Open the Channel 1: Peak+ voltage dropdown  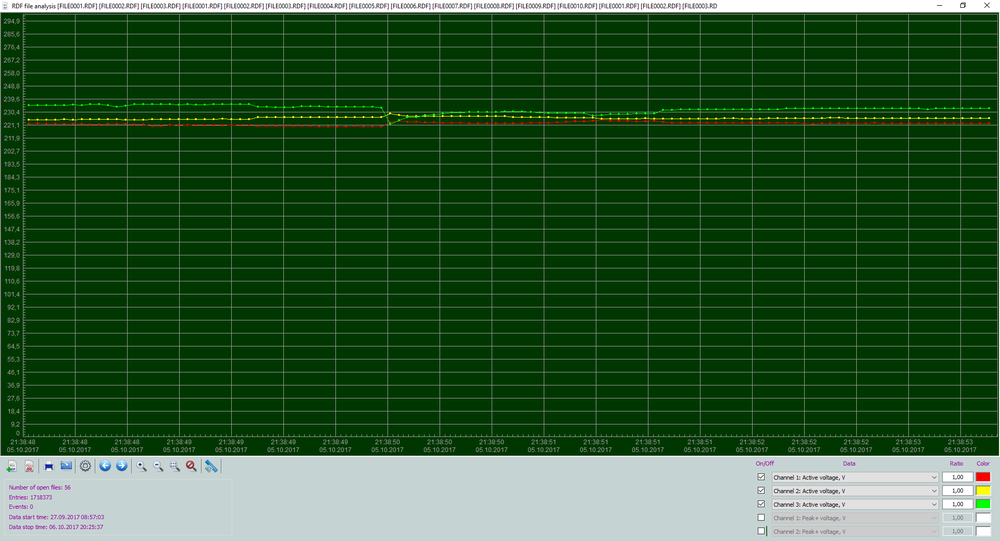(855, 518)
